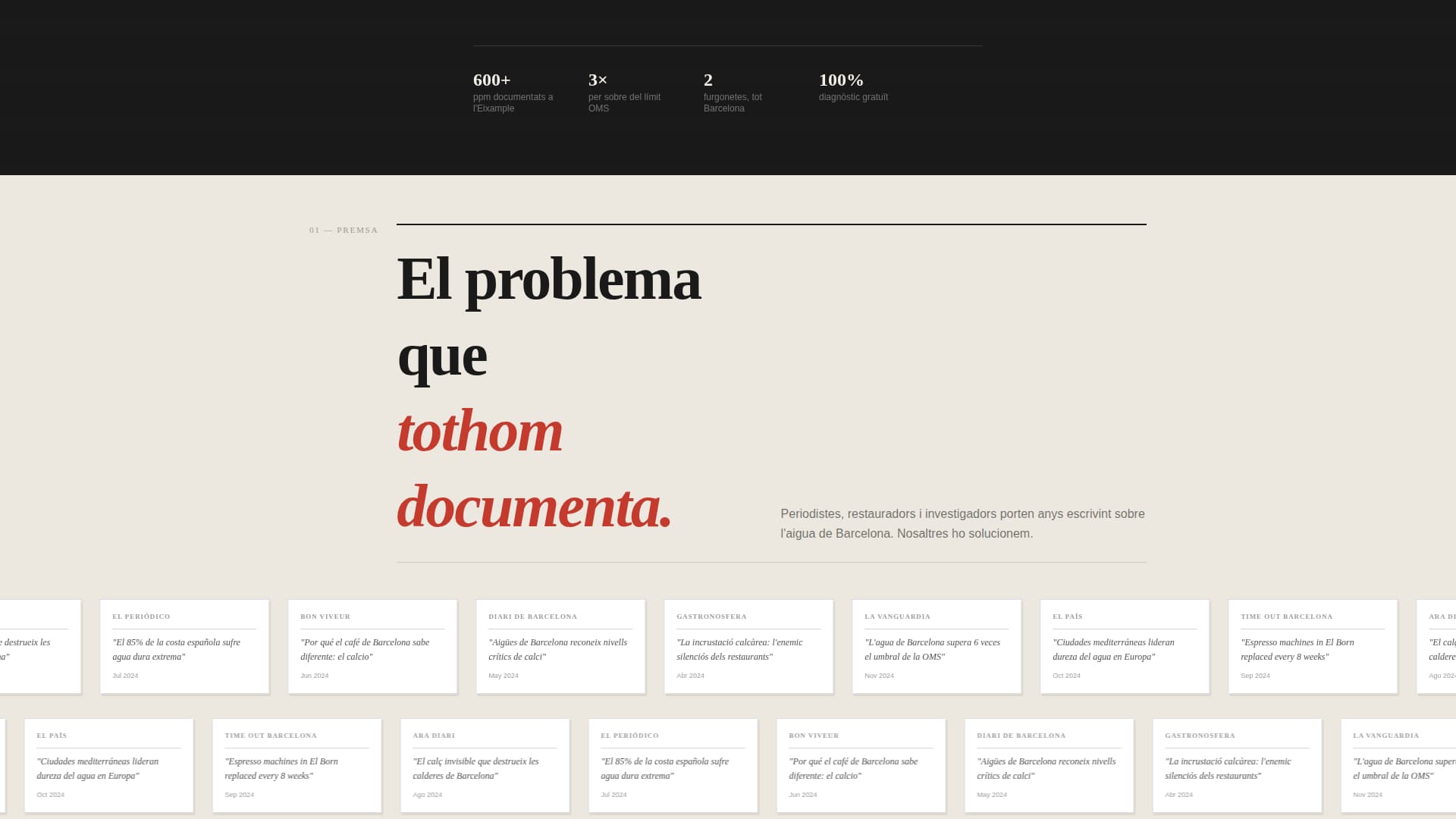Open the upper-row La Vanguardia press card
The image size is (1456, 819).
937,646
